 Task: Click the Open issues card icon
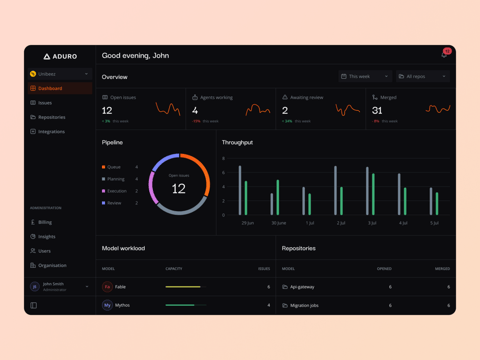(105, 97)
